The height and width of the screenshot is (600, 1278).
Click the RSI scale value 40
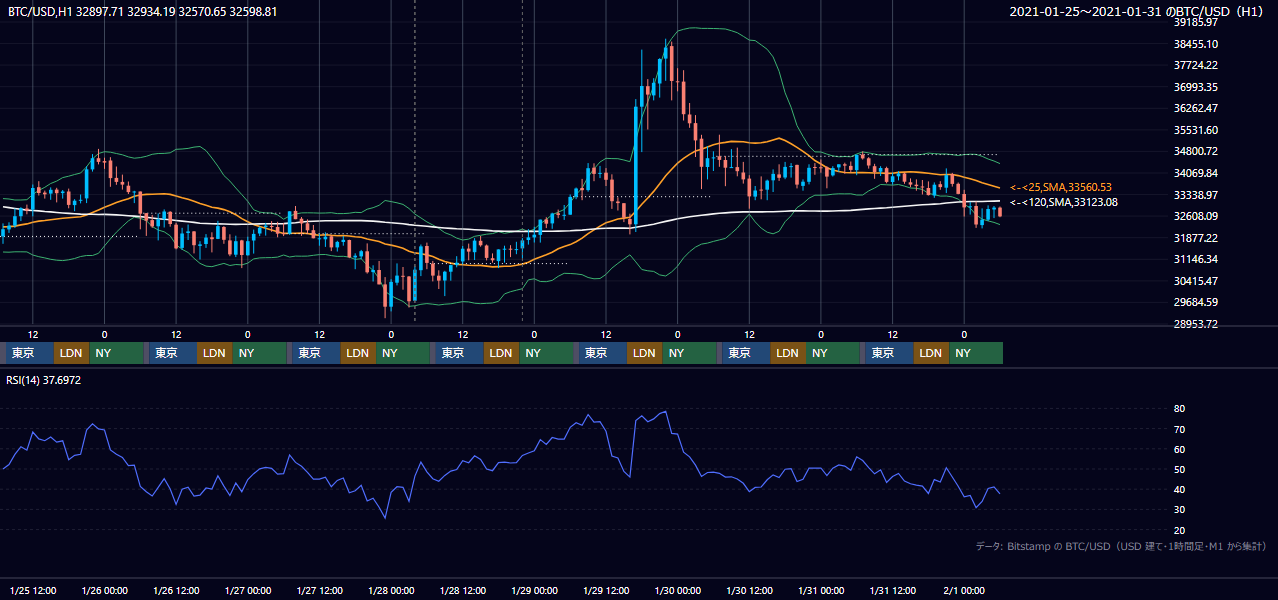(x=1180, y=489)
